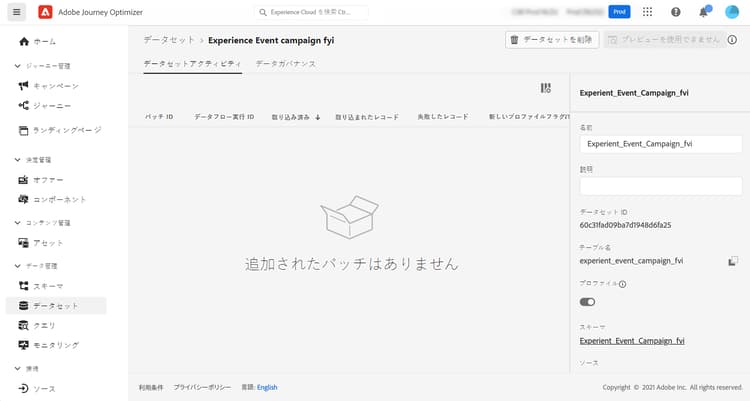Switch to データガバナンス tab
Viewport: 750px width, 401px height.
point(286,64)
